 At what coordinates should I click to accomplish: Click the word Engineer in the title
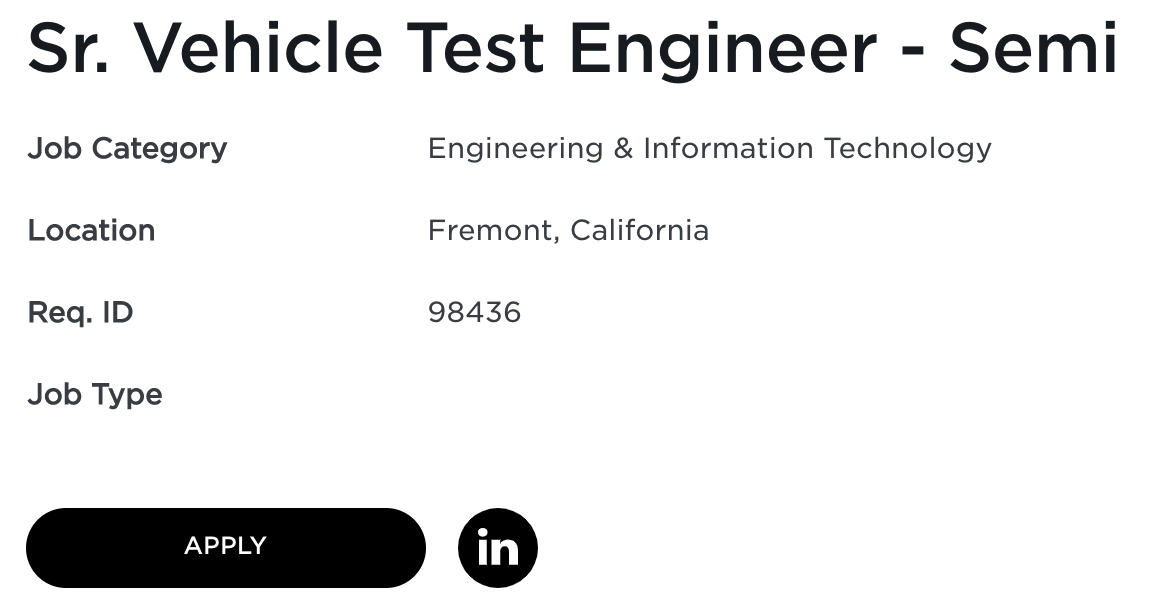tap(722, 48)
